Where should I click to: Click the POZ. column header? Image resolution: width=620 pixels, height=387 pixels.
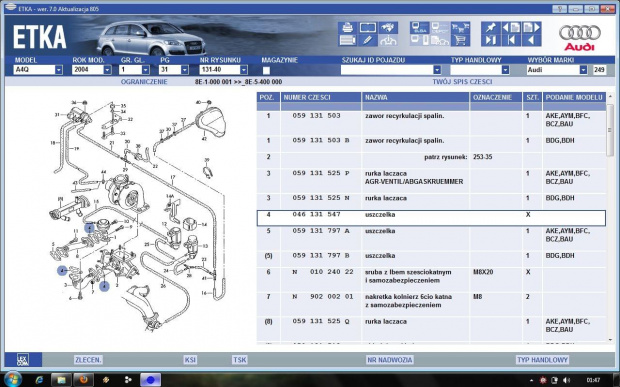click(268, 97)
